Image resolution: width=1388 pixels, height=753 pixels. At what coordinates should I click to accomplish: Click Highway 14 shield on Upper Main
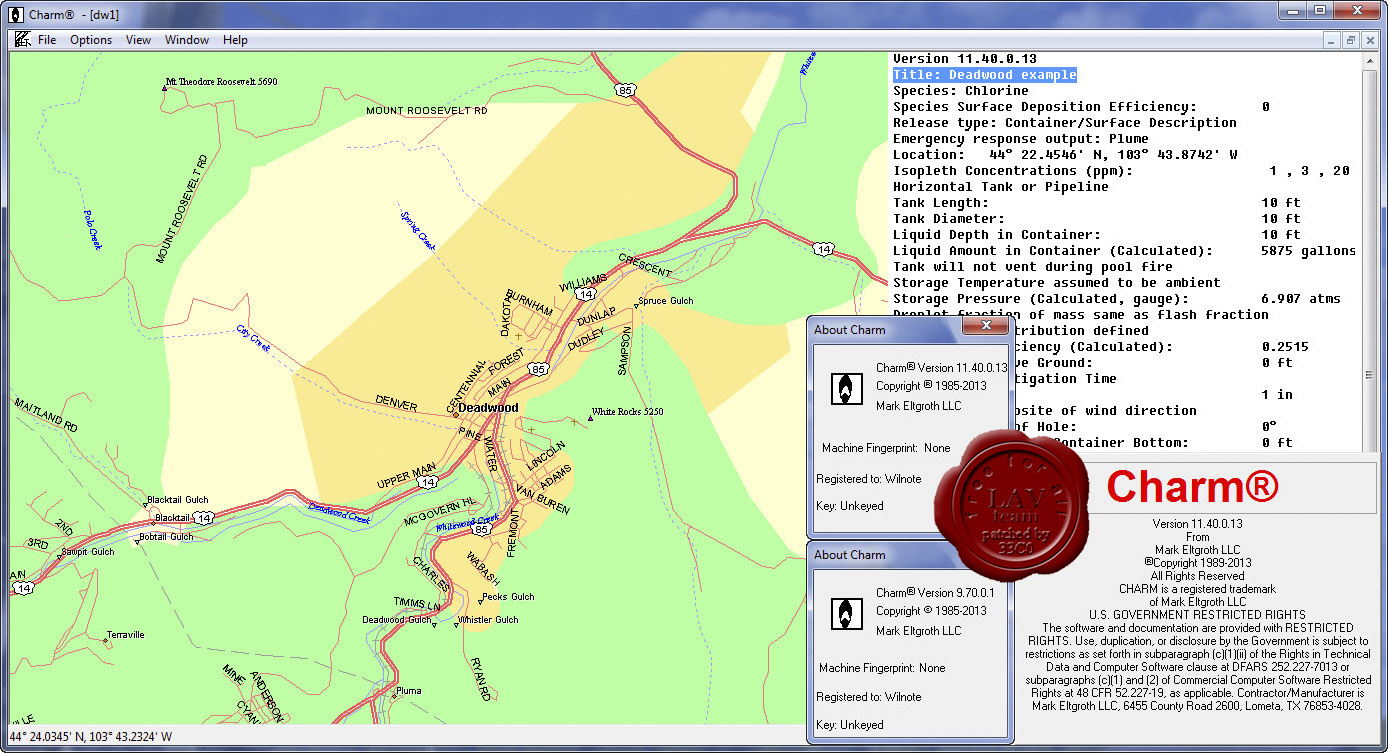pyautogui.click(x=428, y=482)
